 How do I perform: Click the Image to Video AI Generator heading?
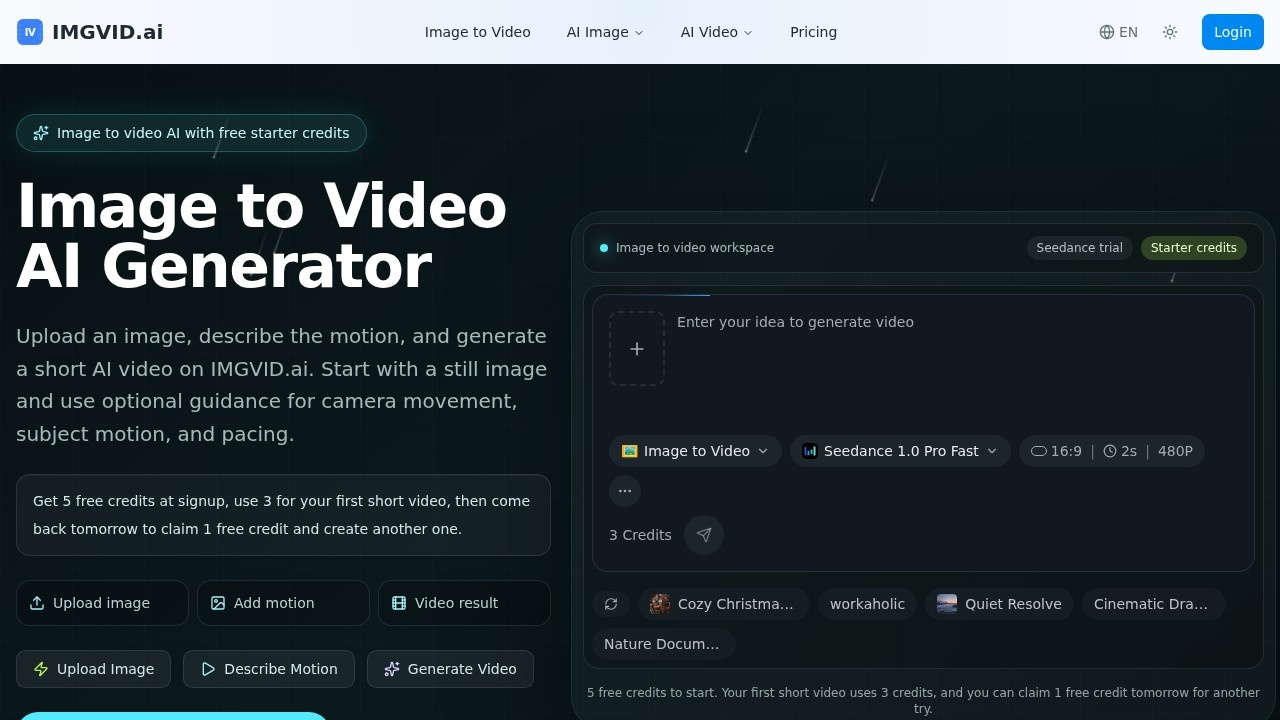click(x=262, y=236)
